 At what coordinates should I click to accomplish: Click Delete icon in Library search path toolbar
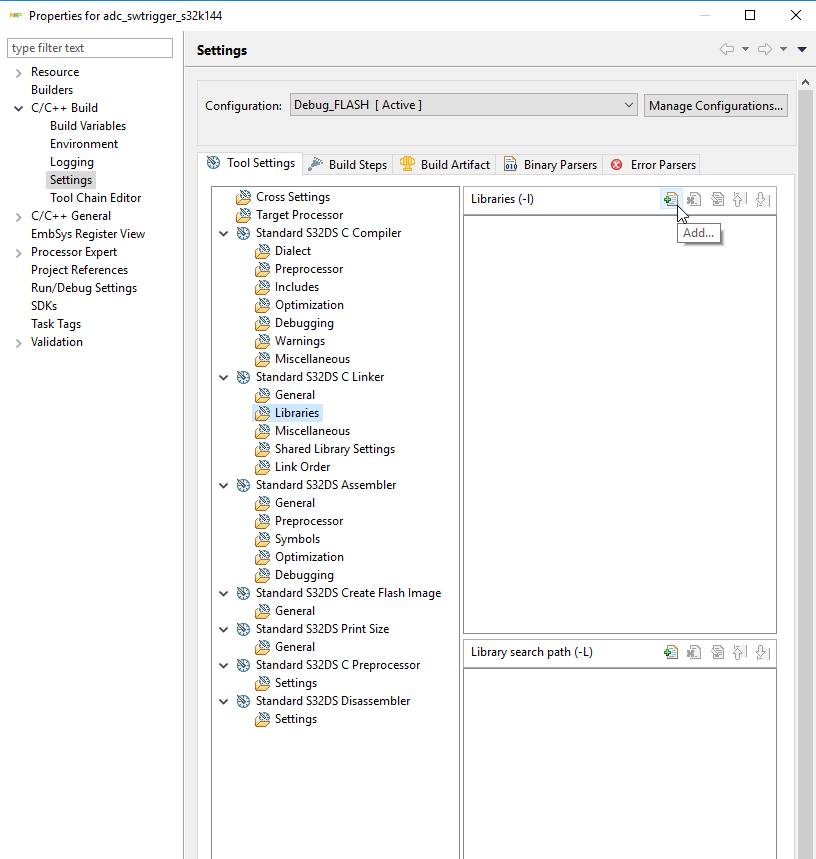point(694,652)
